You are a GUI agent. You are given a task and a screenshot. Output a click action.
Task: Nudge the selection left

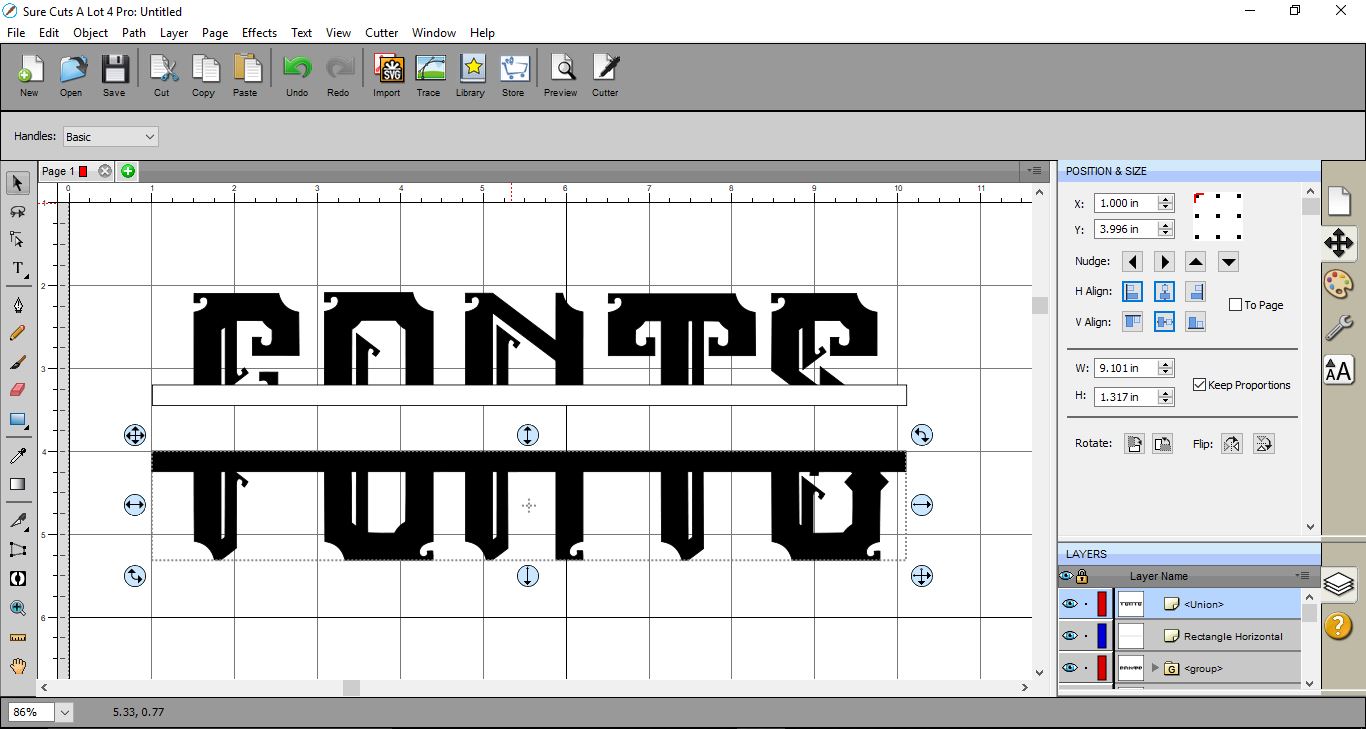coord(1132,262)
